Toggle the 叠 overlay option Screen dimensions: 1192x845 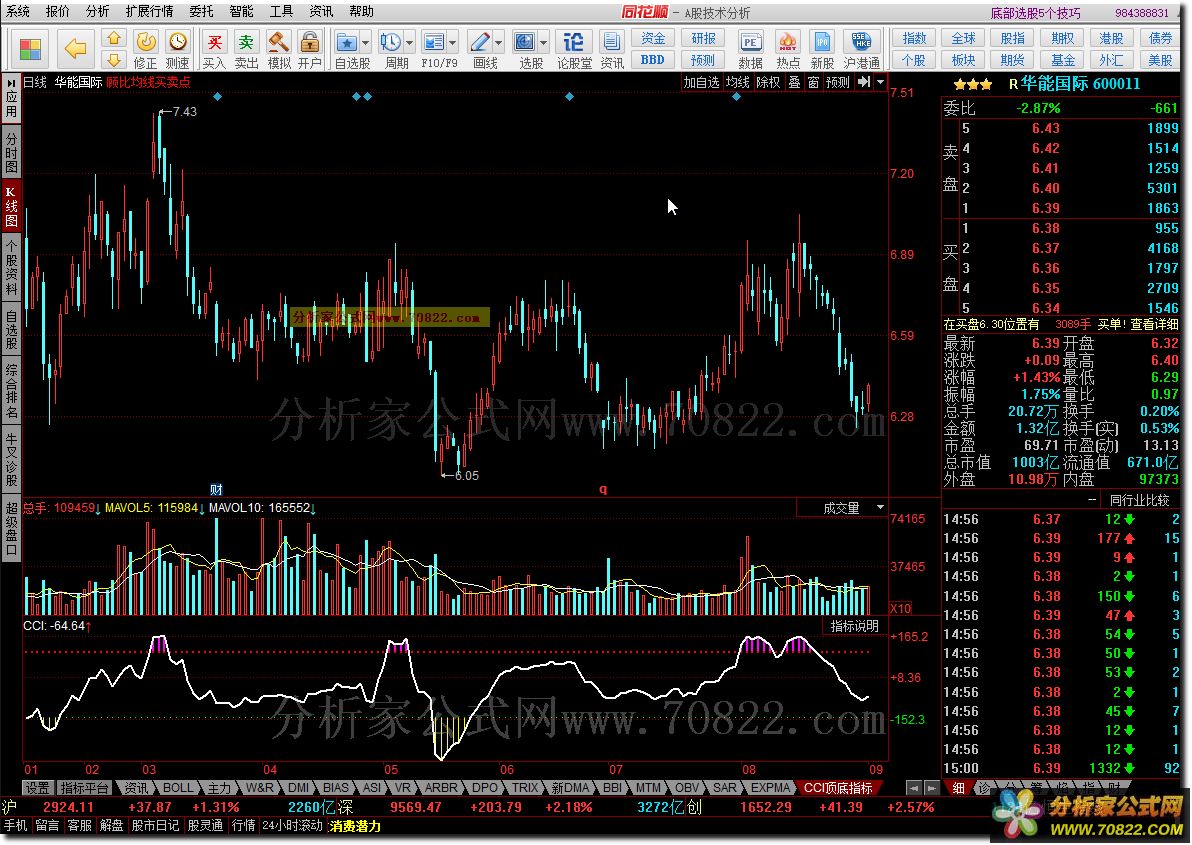[794, 82]
